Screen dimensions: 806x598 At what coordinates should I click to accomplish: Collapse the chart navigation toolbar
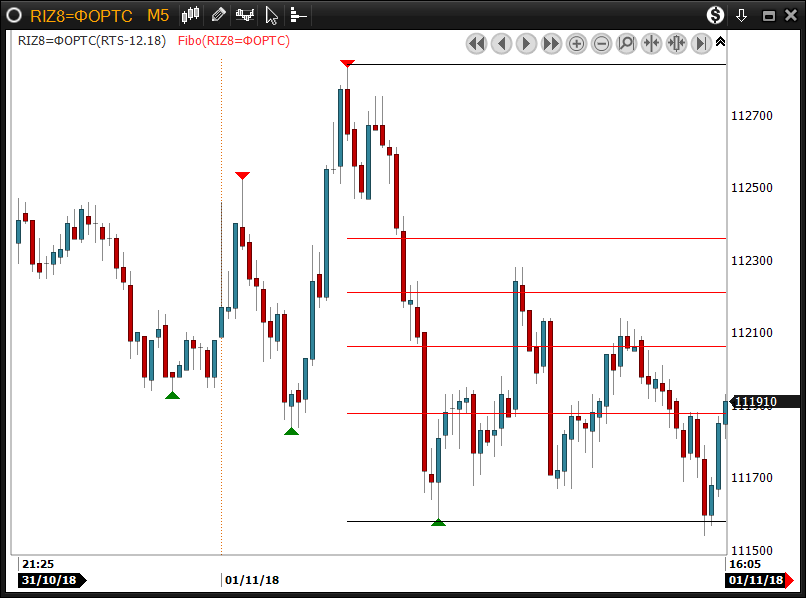click(x=721, y=42)
